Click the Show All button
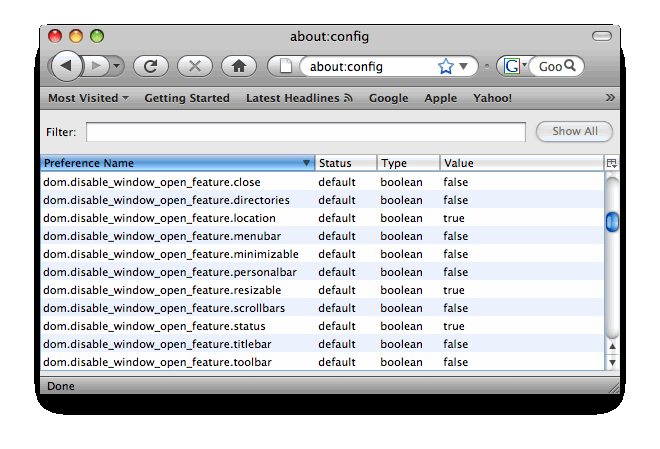This screenshot has width=660, height=449. (574, 132)
